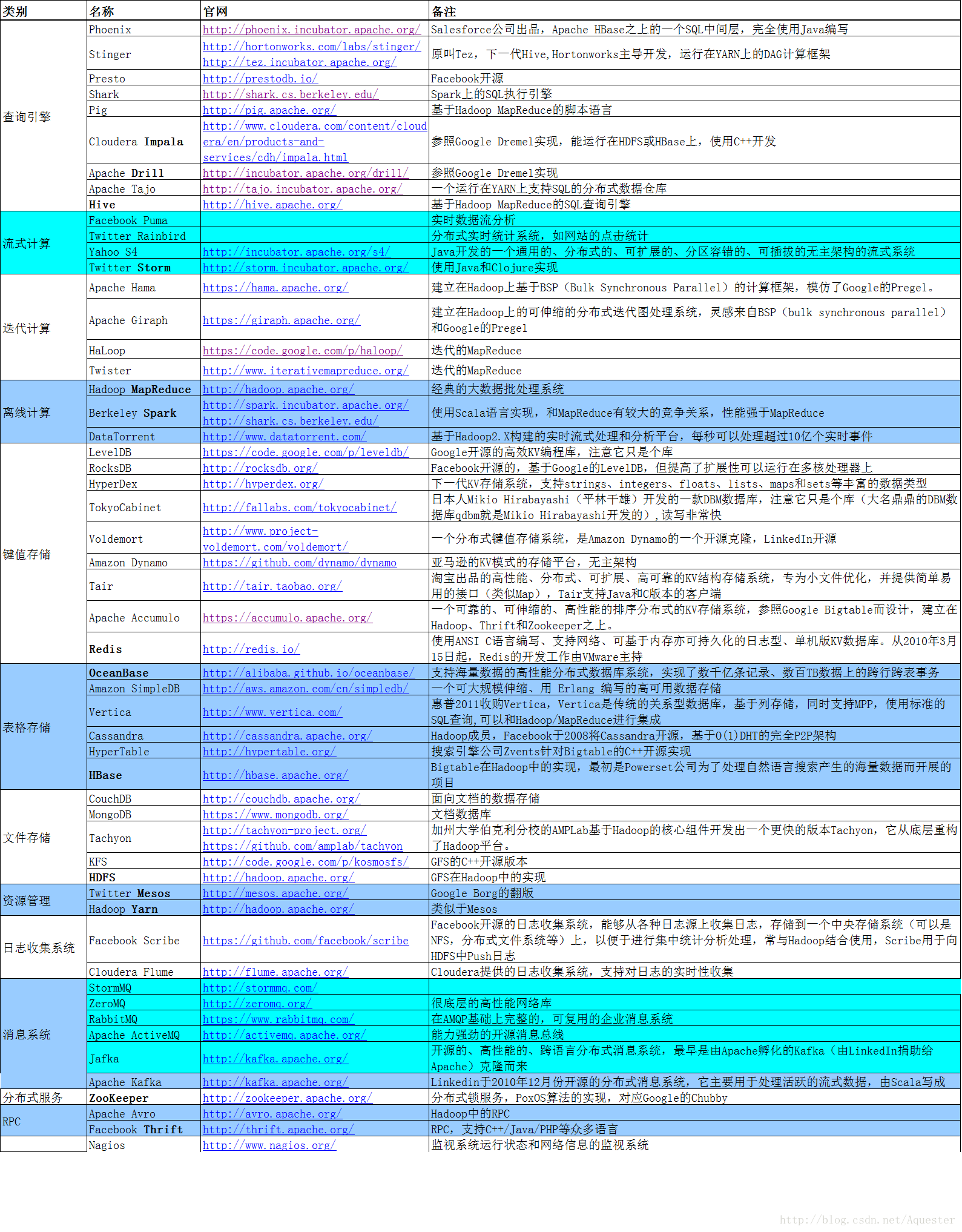Open the rocksdb.org link
The height and width of the screenshot is (1232, 962).
260,468
